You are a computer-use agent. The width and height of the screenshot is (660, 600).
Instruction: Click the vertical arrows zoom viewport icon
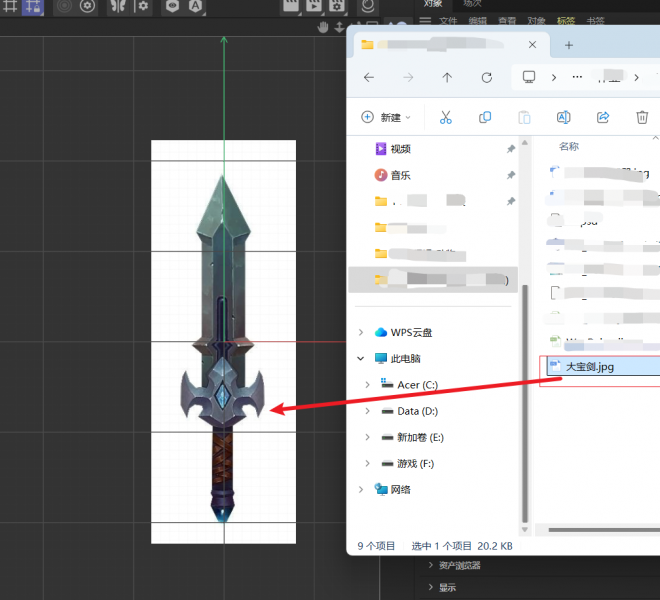(x=339, y=27)
